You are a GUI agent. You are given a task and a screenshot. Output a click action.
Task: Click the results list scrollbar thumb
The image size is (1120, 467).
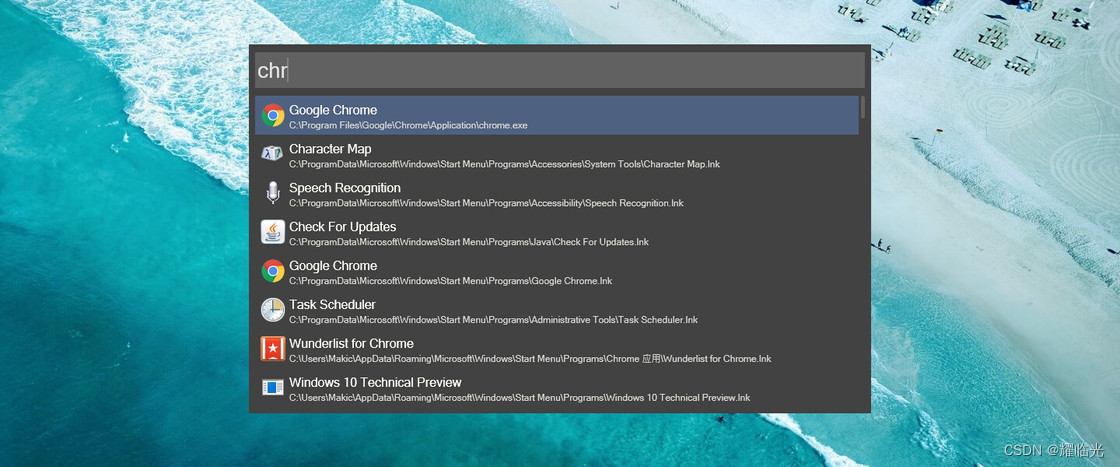pos(862,107)
